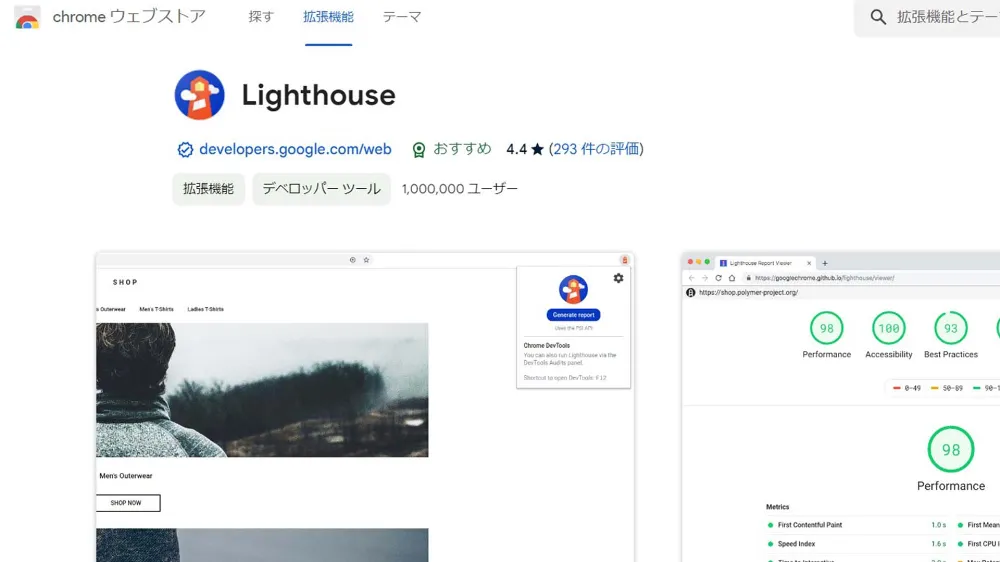
Task: Open the Lighthouse report screenshot thumbnail
Action: point(841,407)
